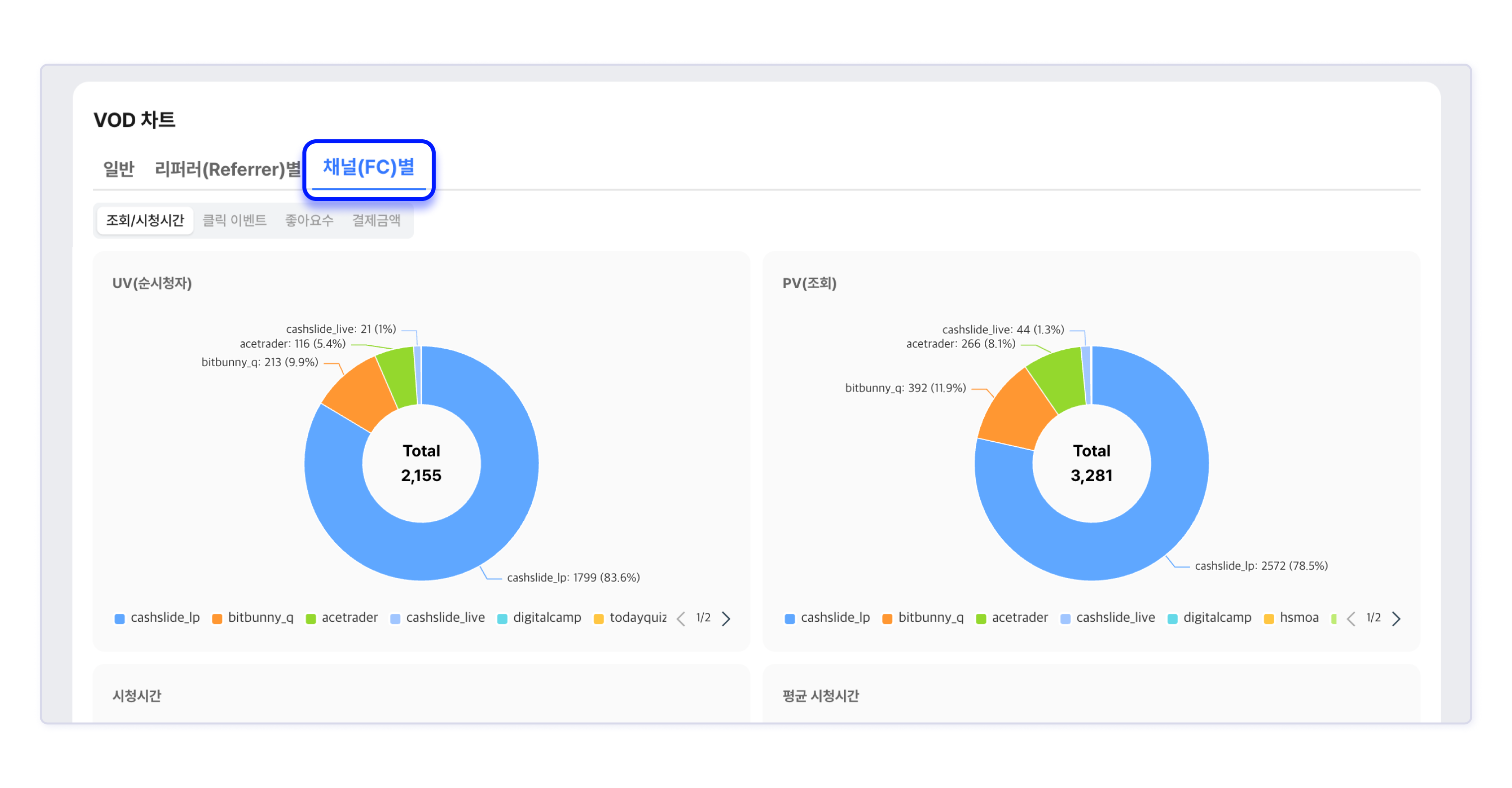Select the 채널(FC)별 tab
Screen dimensions: 1512x788
369,168
